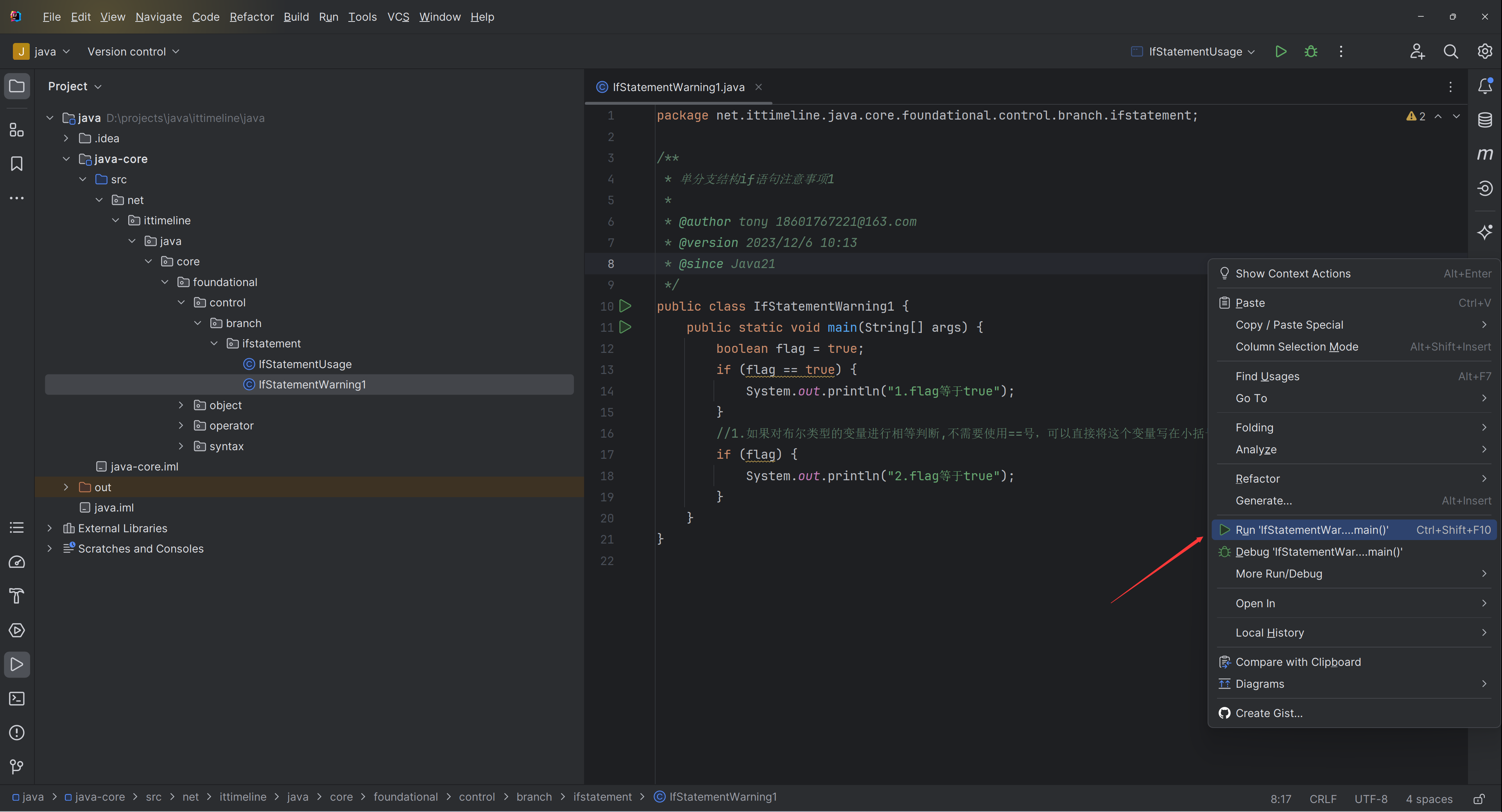This screenshot has height=812, width=1502.
Task: Go to next highlighted error arrow
Action: [x=1456, y=116]
